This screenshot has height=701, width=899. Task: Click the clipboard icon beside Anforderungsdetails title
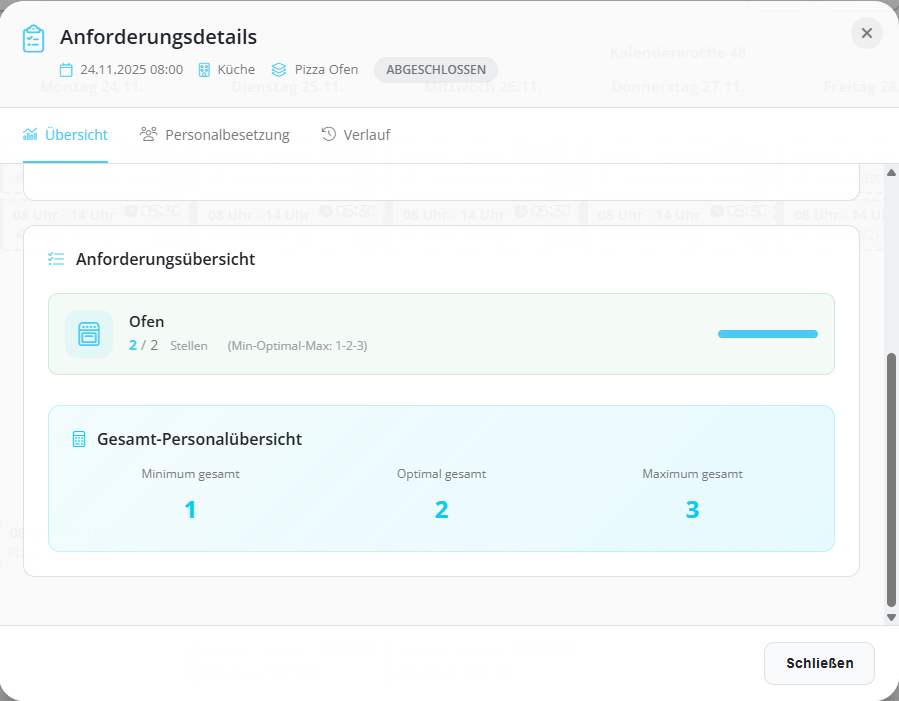[x=35, y=37]
